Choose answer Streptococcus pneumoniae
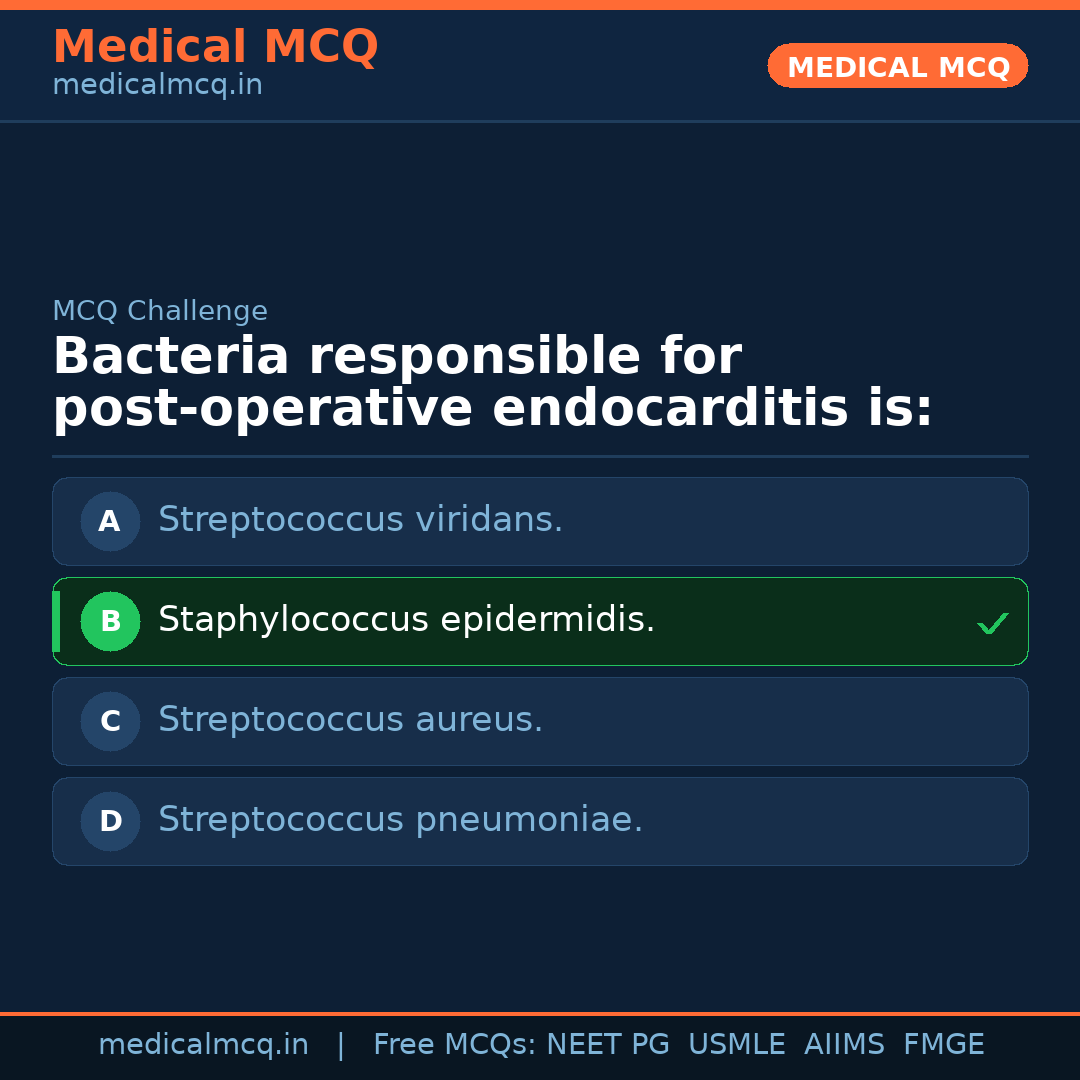Image resolution: width=1080 pixels, height=1080 pixels. pyautogui.click(x=400, y=820)
